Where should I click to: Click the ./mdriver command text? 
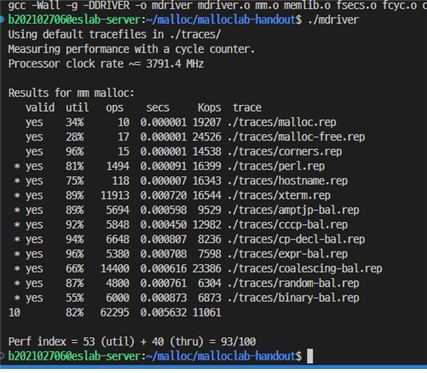pos(333,20)
